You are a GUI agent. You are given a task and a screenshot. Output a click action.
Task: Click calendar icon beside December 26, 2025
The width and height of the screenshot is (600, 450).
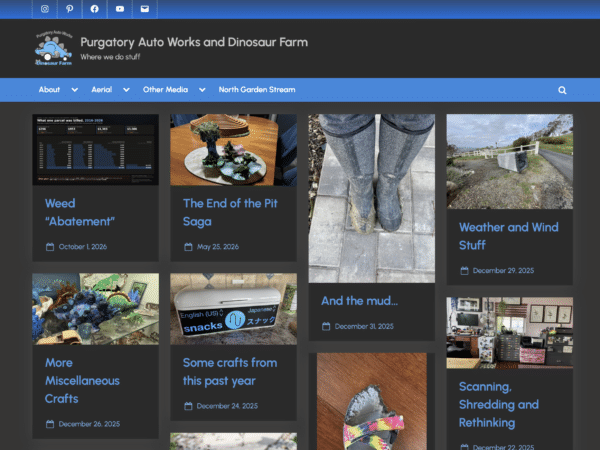point(50,424)
